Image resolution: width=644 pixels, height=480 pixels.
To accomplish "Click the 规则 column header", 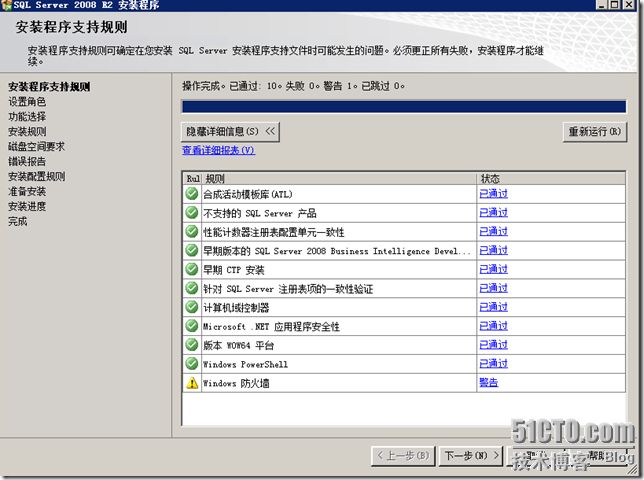I will tap(339, 179).
